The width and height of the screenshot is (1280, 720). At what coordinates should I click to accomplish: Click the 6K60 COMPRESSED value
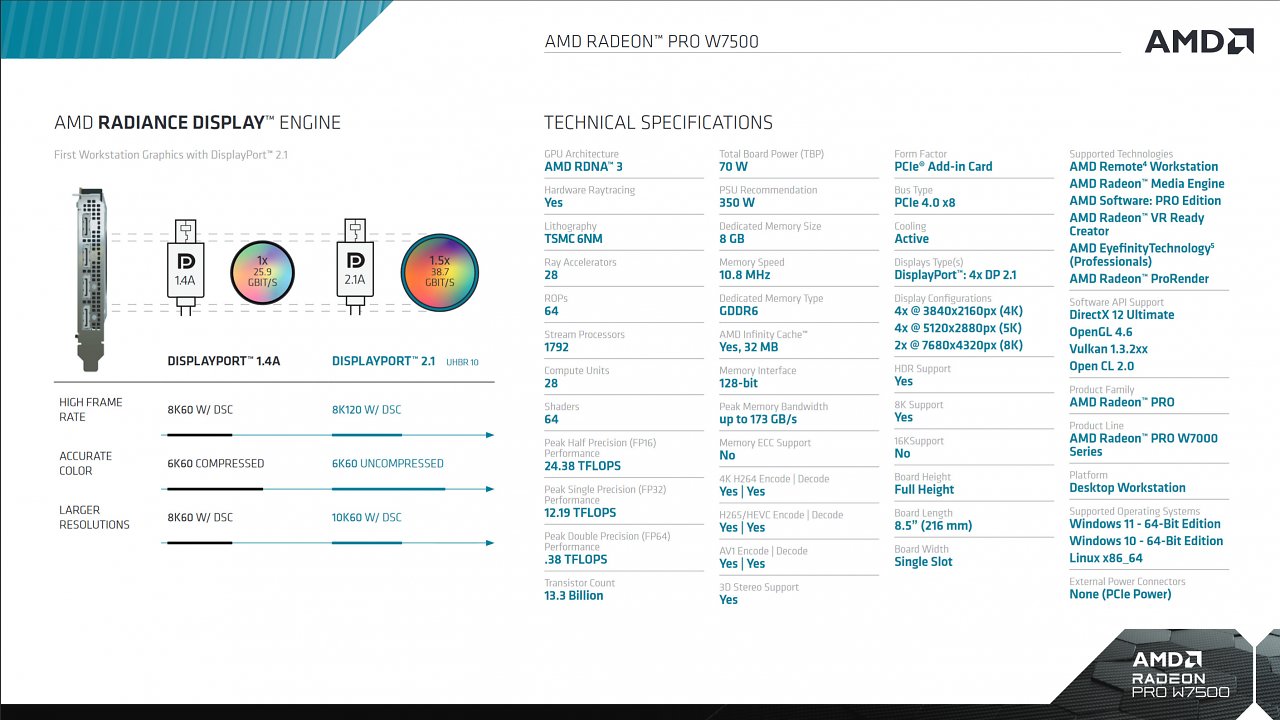216,463
